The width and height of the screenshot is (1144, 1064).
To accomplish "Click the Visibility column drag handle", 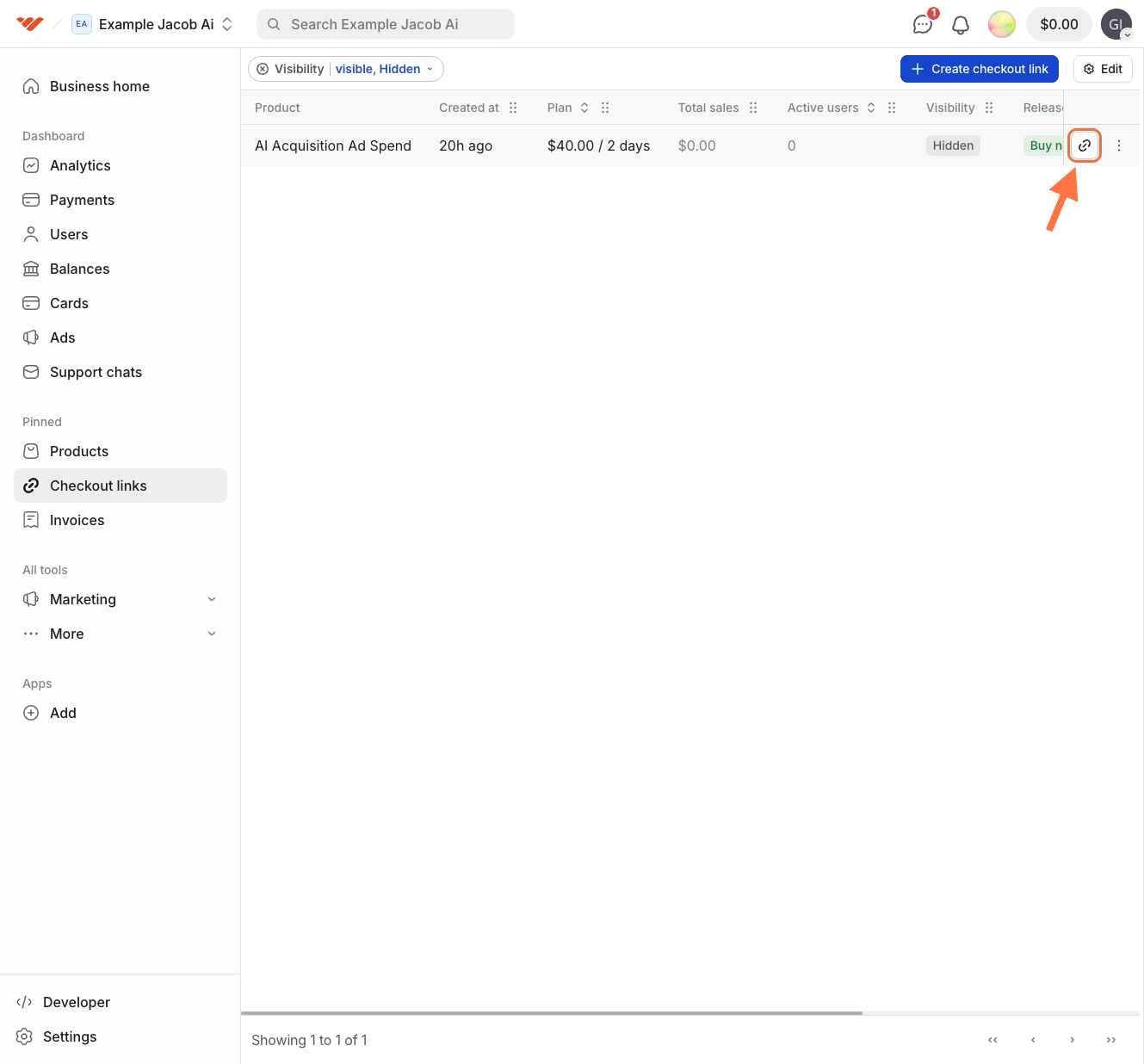I will (x=989, y=108).
